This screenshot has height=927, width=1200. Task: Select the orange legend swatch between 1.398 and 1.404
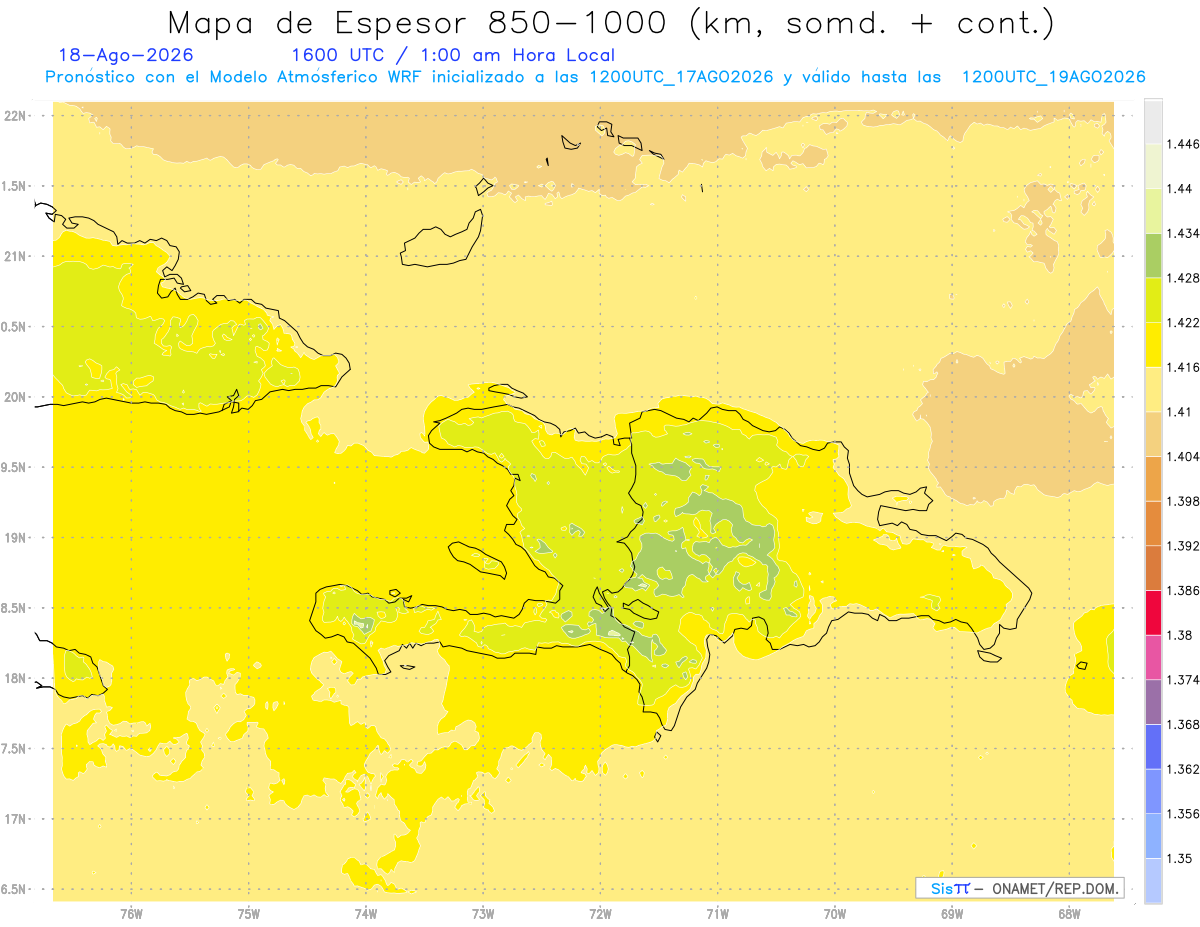pos(1153,478)
